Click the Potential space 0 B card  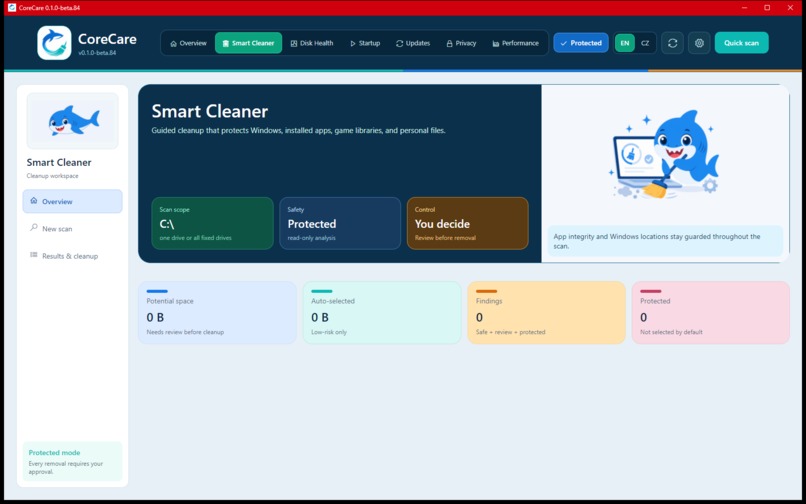[217, 313]
